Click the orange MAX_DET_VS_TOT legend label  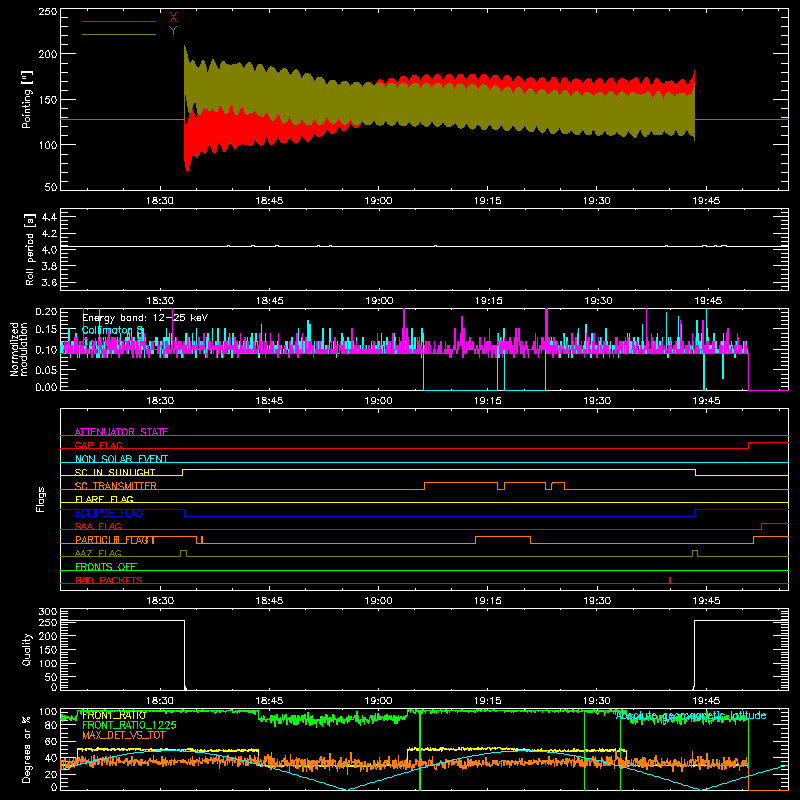point(123,735)
